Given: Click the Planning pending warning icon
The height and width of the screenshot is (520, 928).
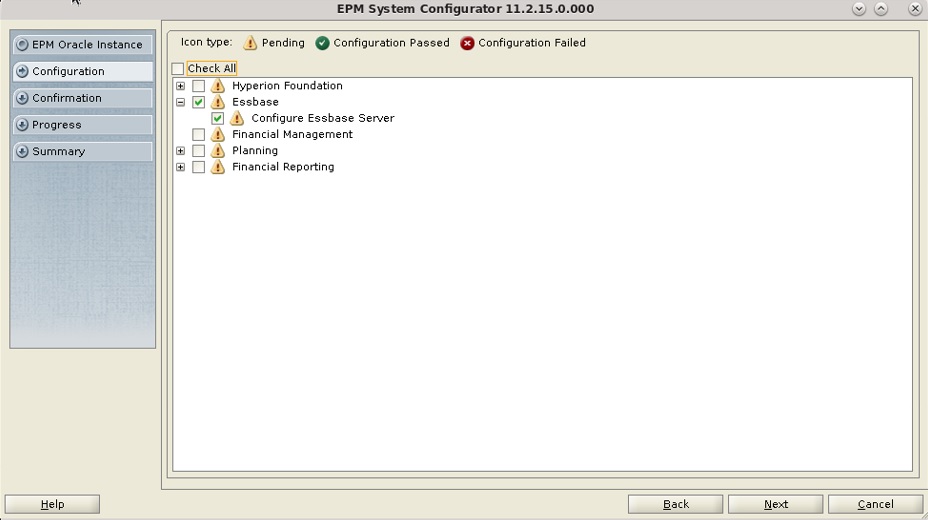Looking at the screenshot, I should click(218, 150).
